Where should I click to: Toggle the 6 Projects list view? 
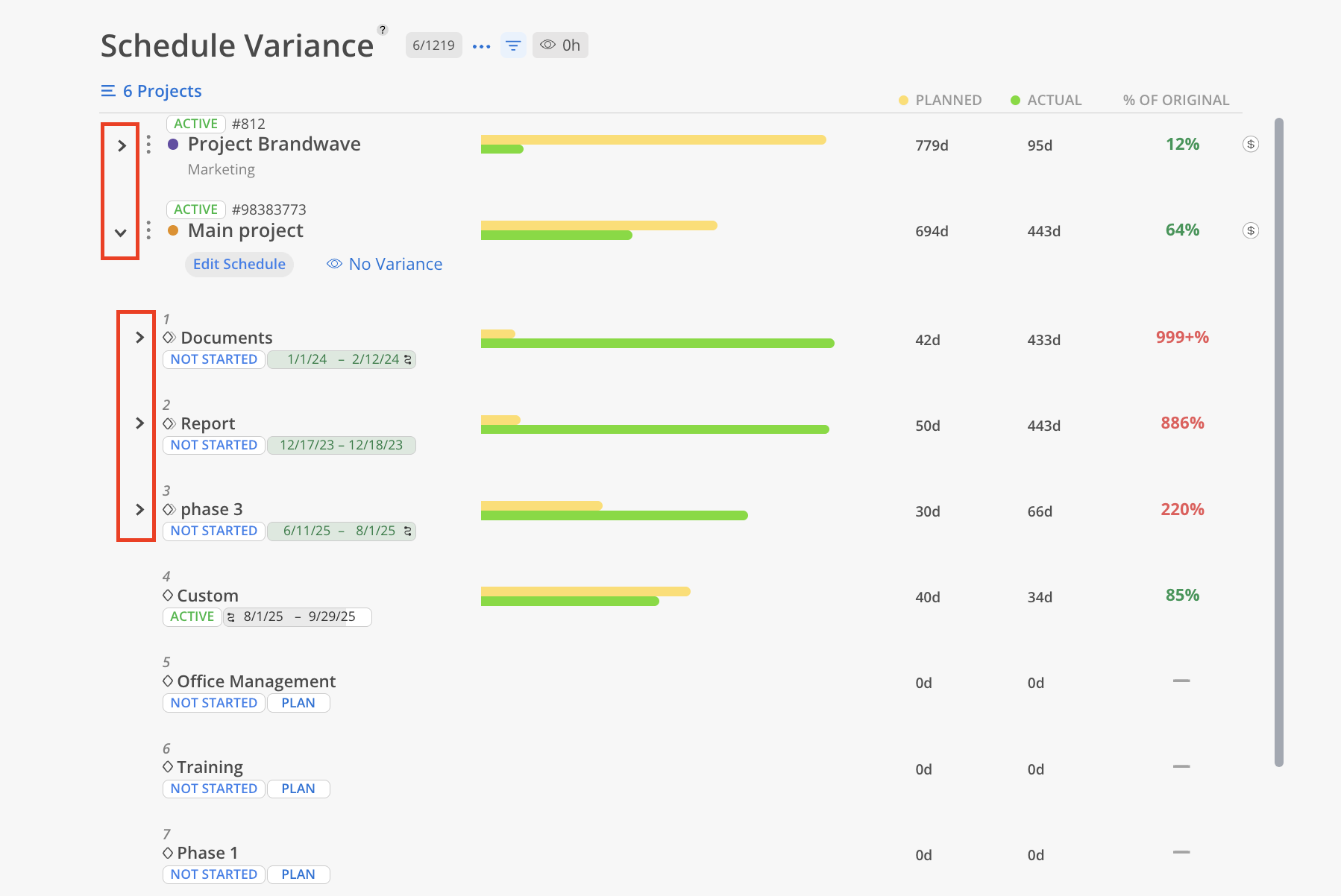(151, 91)
